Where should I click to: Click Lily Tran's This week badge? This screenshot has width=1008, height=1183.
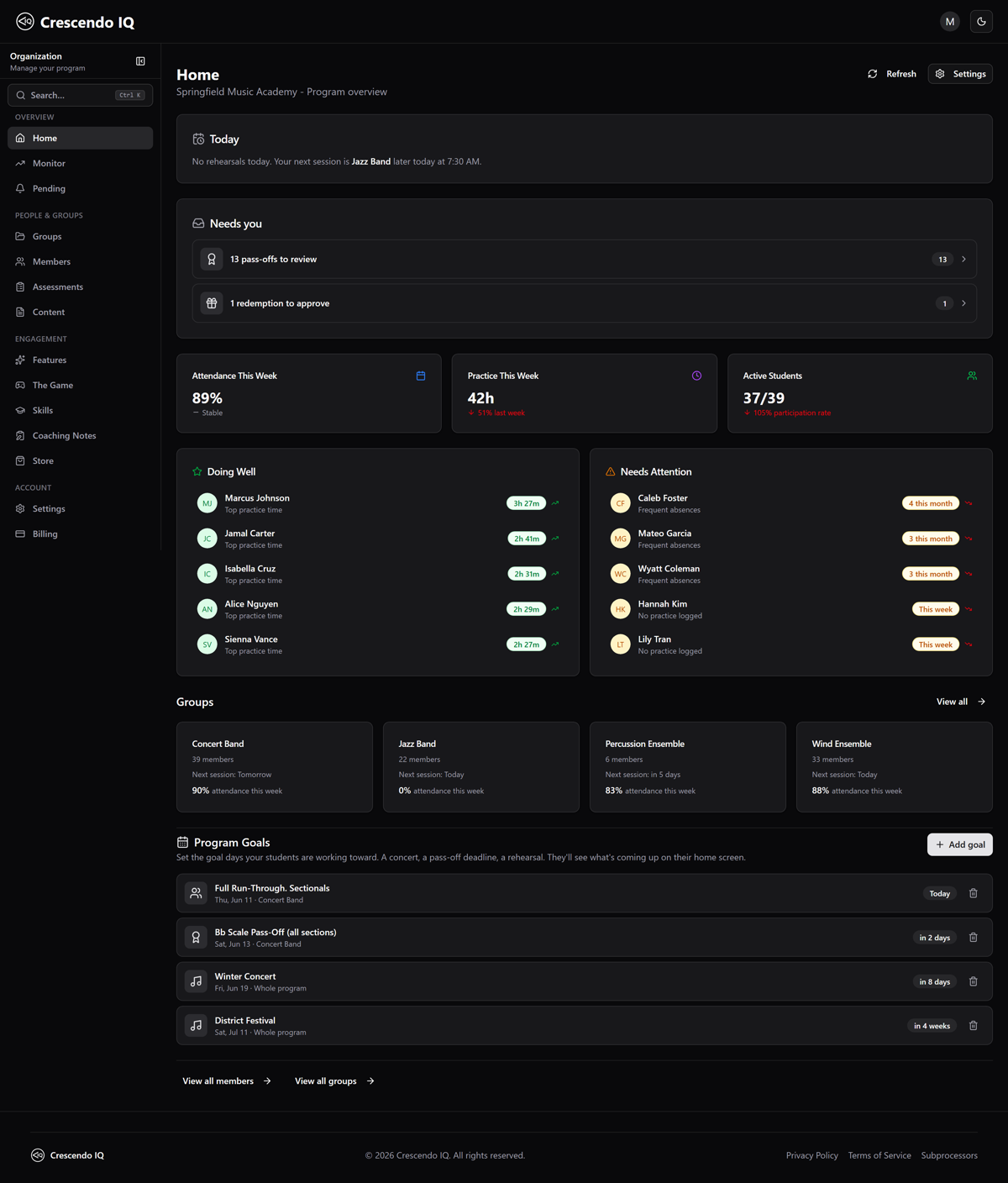(x=936, y=644)
